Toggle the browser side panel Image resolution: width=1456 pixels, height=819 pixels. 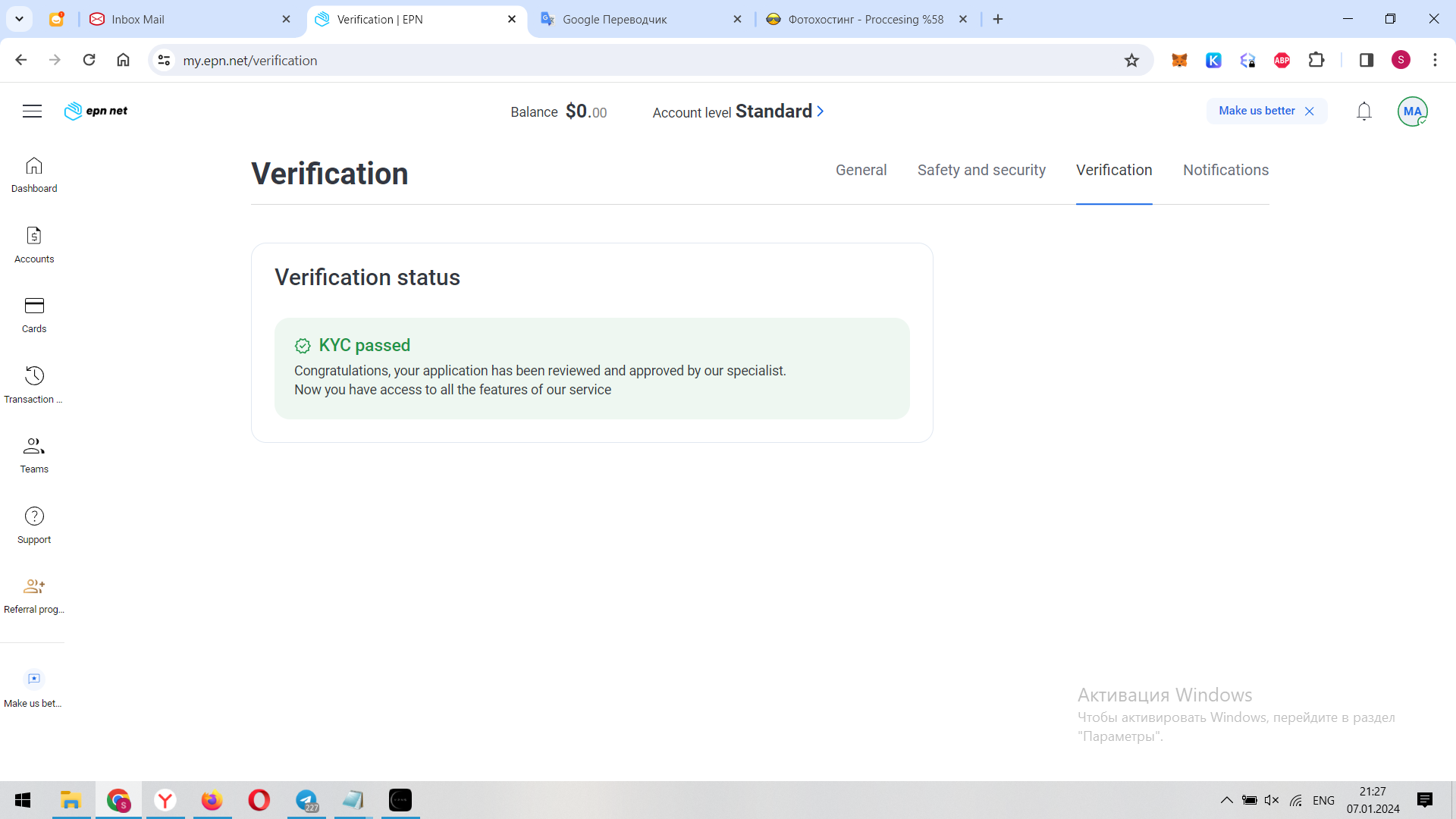point(1366,61)
